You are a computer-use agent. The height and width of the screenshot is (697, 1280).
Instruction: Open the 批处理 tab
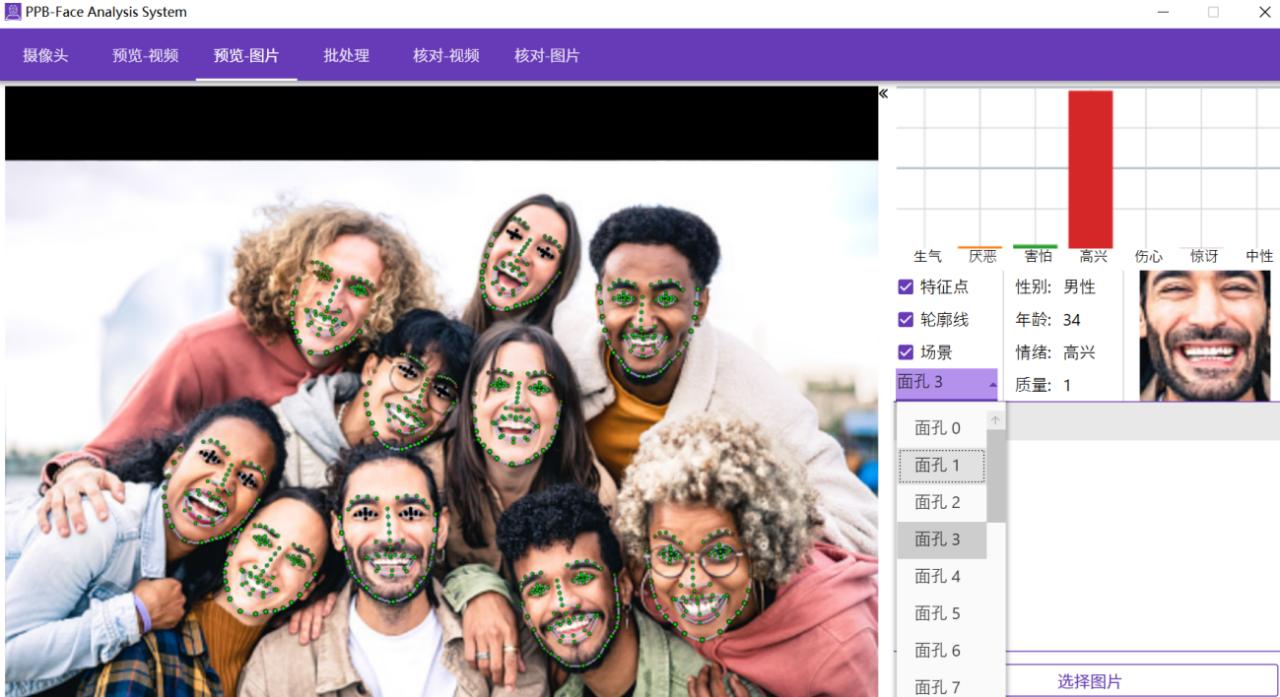(x=346, y=55)
